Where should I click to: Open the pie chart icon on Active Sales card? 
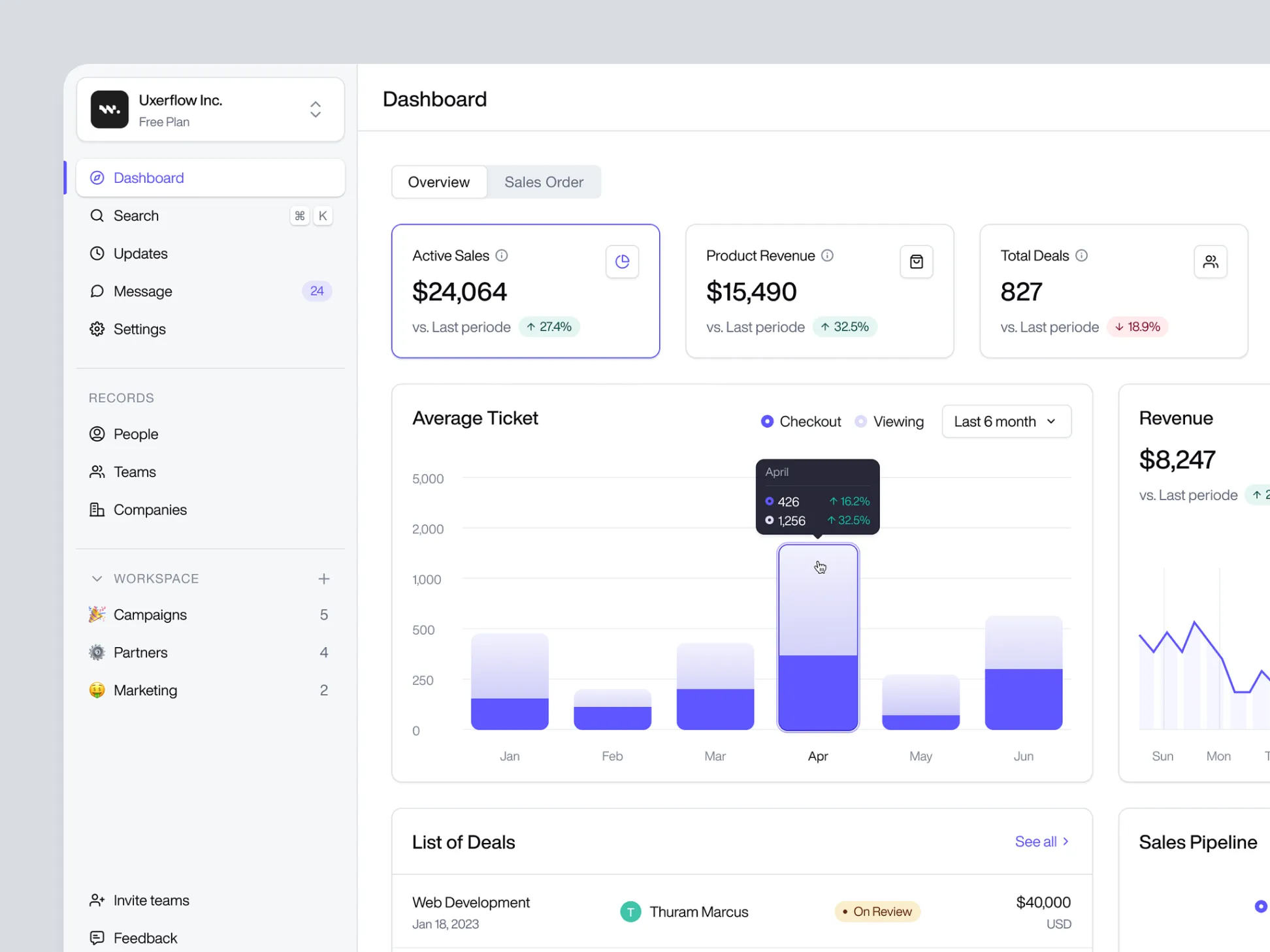tap(622, 261)
